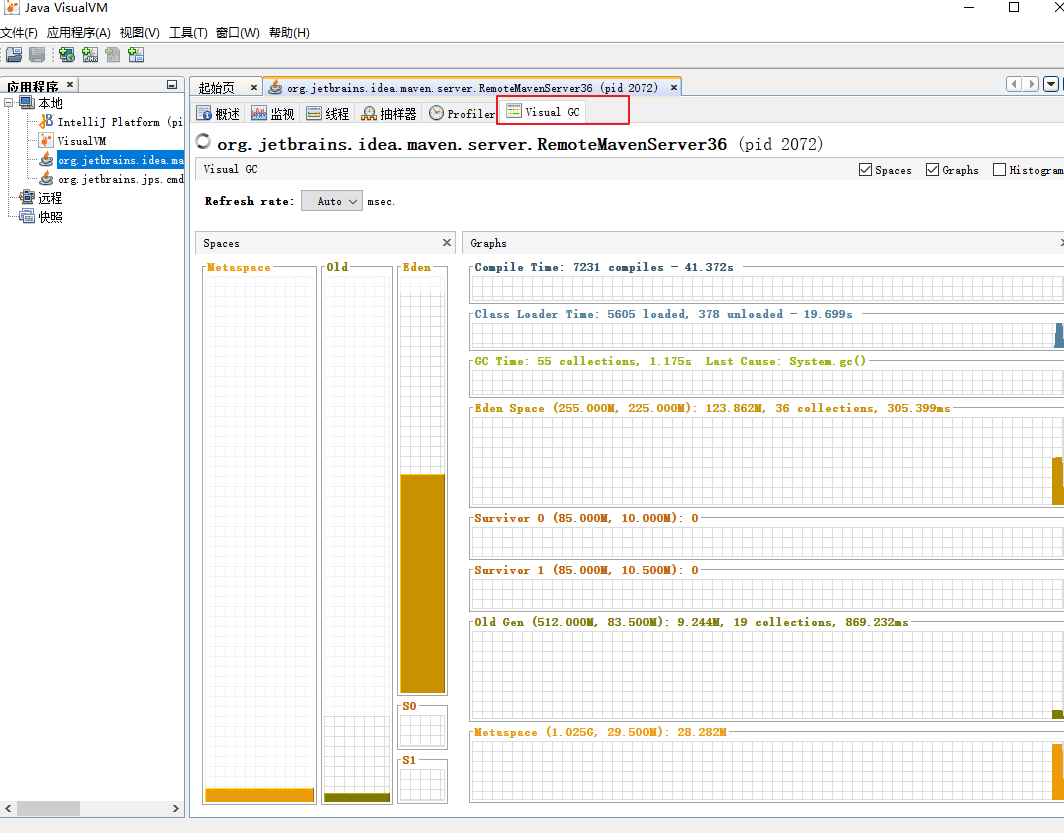1064x833 pixels.
Task: Select the Snapshots tree node label
Action: click(50, 217)
